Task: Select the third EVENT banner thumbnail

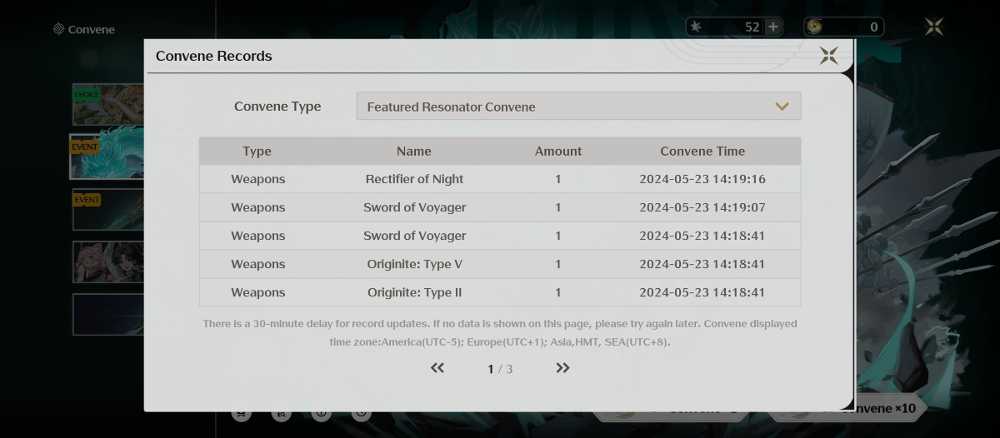Action: pyautogui.click(x=108, y=209)
